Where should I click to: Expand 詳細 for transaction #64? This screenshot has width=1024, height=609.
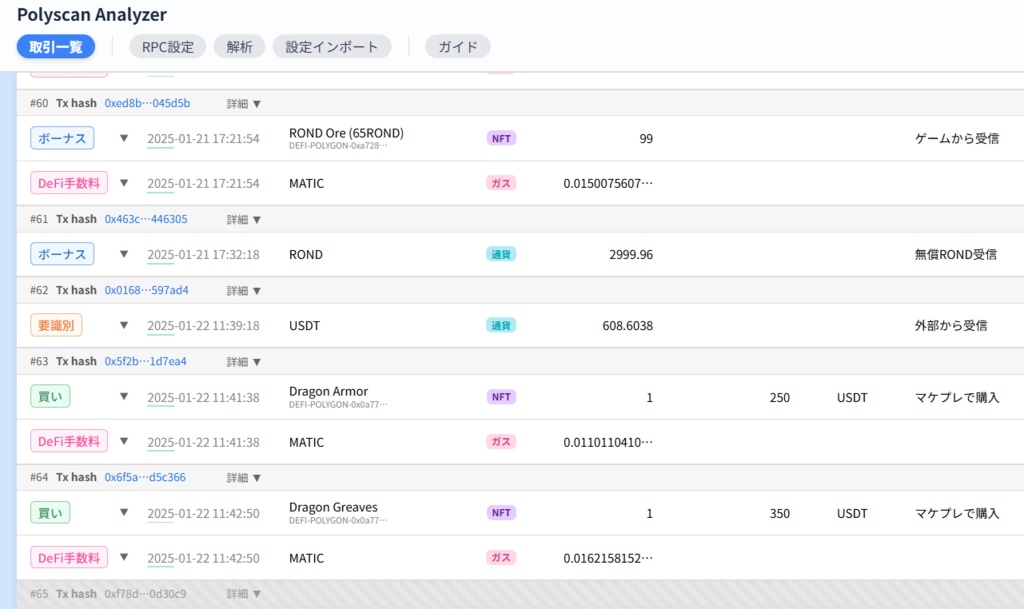click(243, 477)
